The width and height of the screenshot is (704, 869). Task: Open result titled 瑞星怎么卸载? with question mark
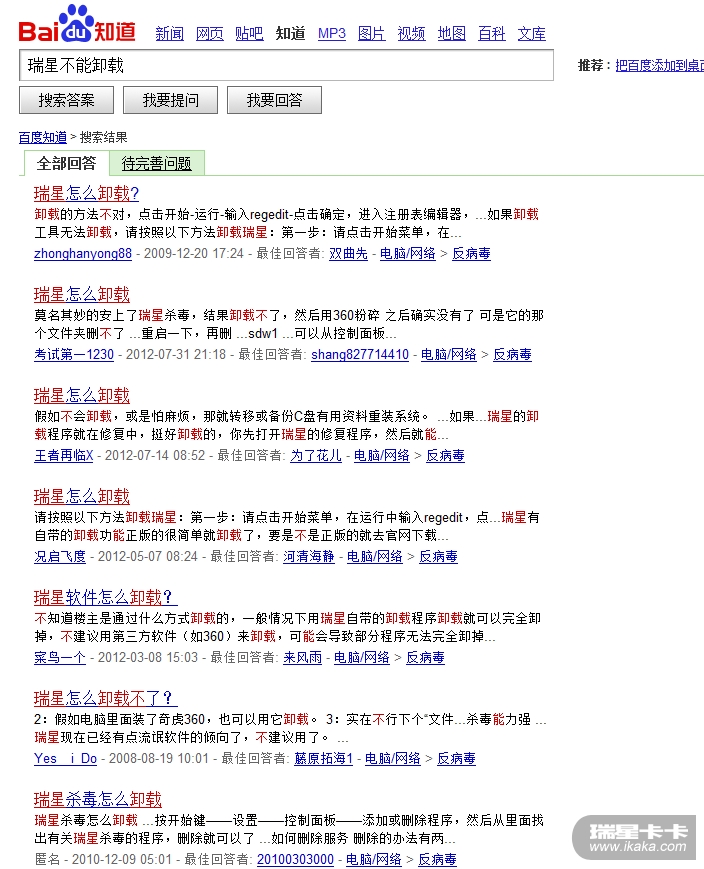click(x=86, y=193)
